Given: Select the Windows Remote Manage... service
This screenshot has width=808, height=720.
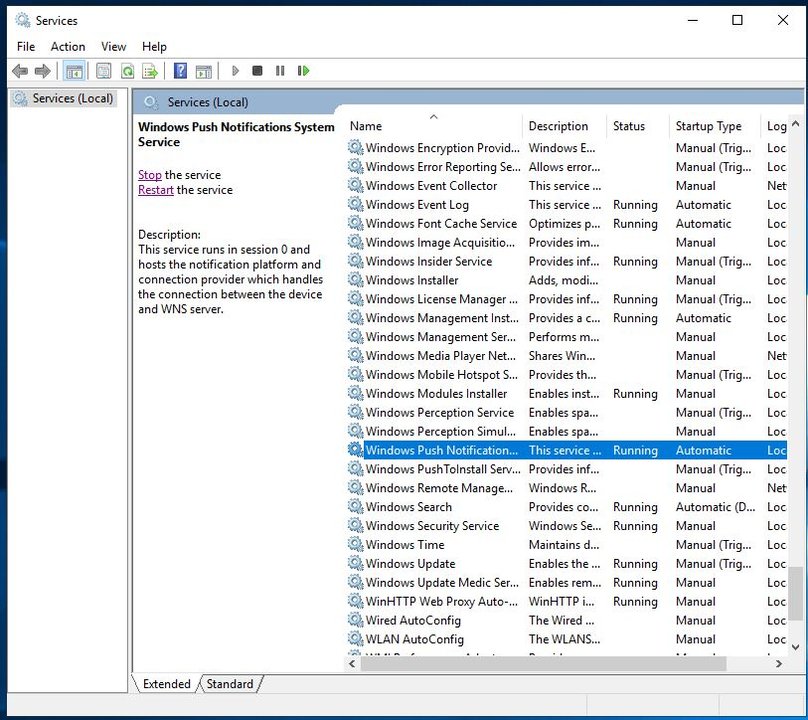Looking at the screenshot, I should [x=566, y=488].
